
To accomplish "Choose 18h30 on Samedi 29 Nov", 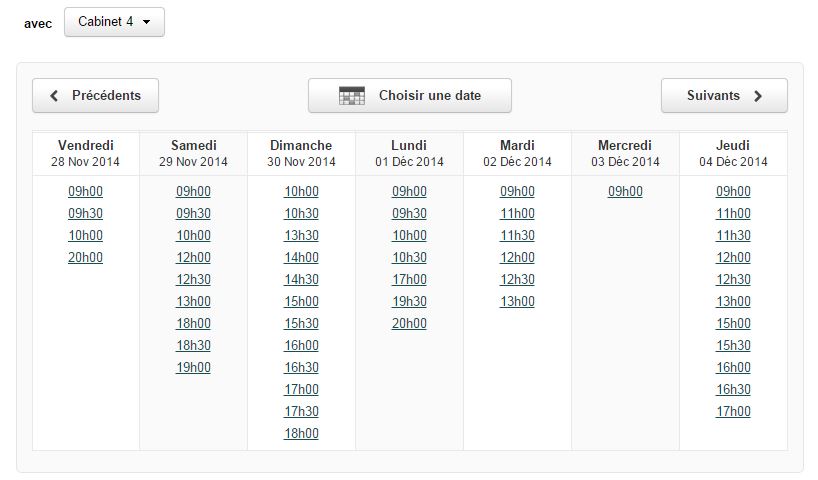I will [194, 345].
